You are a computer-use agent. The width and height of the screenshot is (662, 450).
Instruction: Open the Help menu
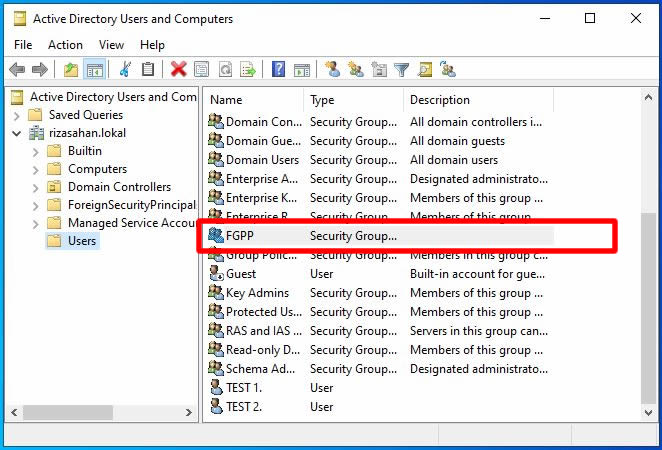pyautogui.click(x=152, y=45)
